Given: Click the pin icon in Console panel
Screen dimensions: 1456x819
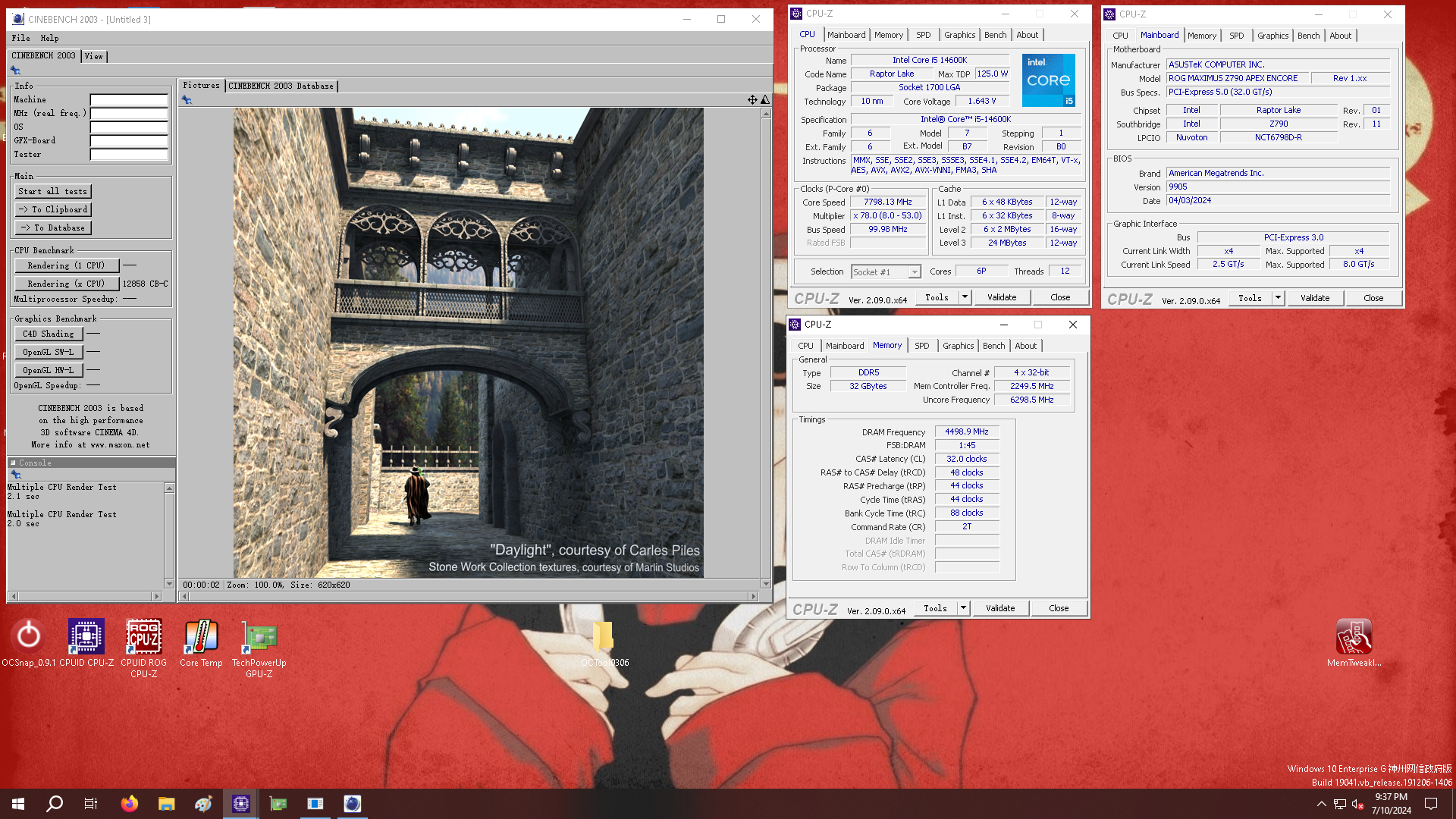Looking at the screenshot, I should (x=16, y=475).
